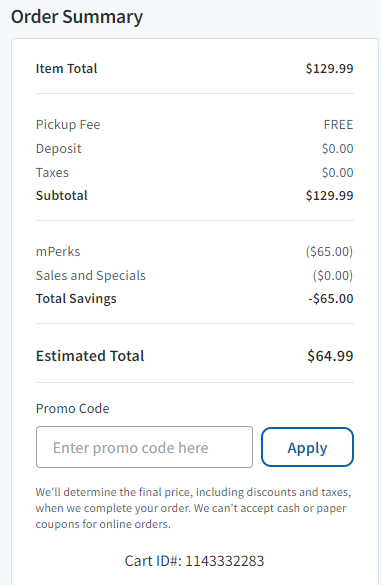The width and height of the screenshot is (381, 585).
Task: Select the $64.99 estimated total amount
Action: (x=330, y=356)
